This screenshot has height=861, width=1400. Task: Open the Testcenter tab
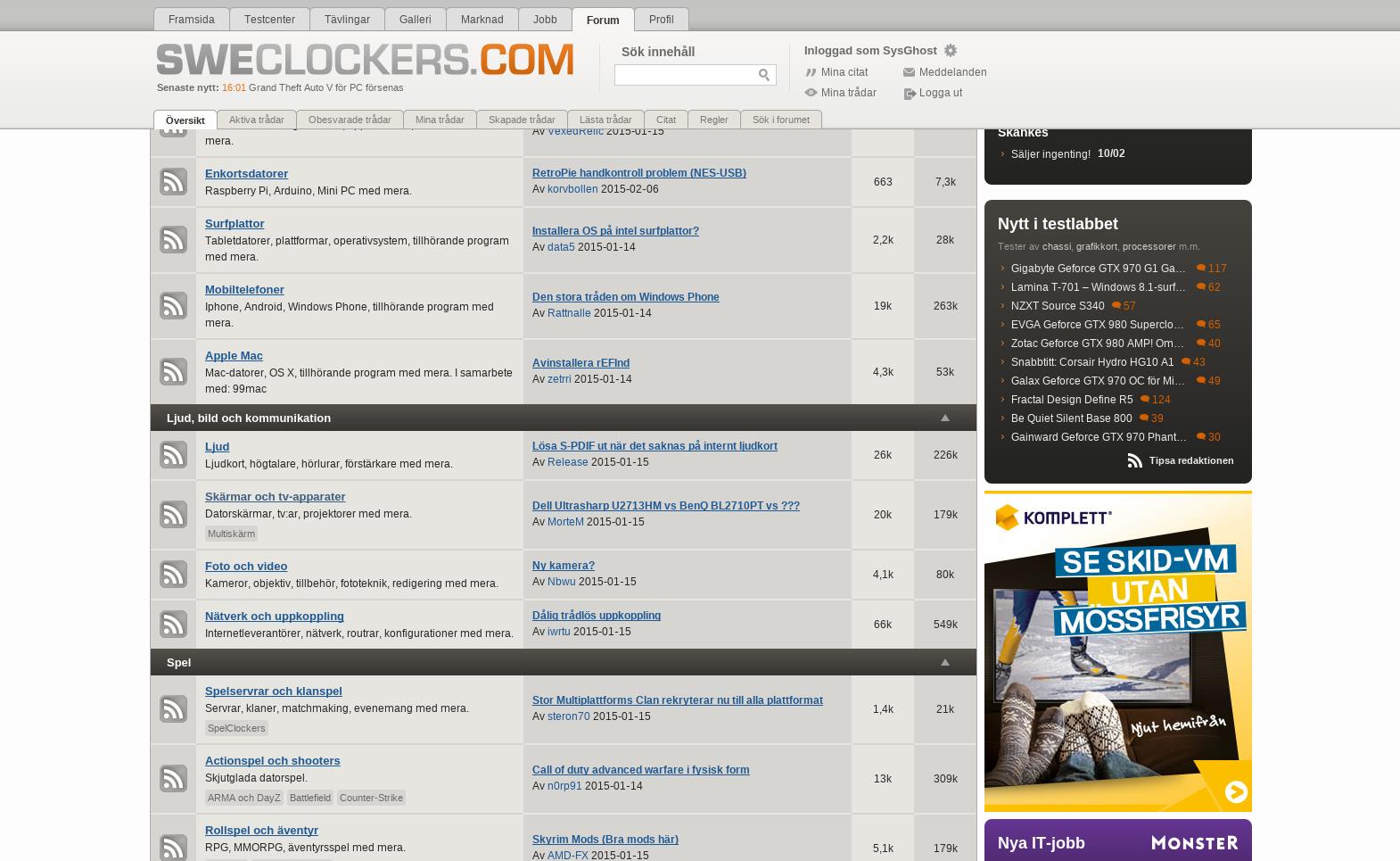pyautogui.click(x=269, y=20)
